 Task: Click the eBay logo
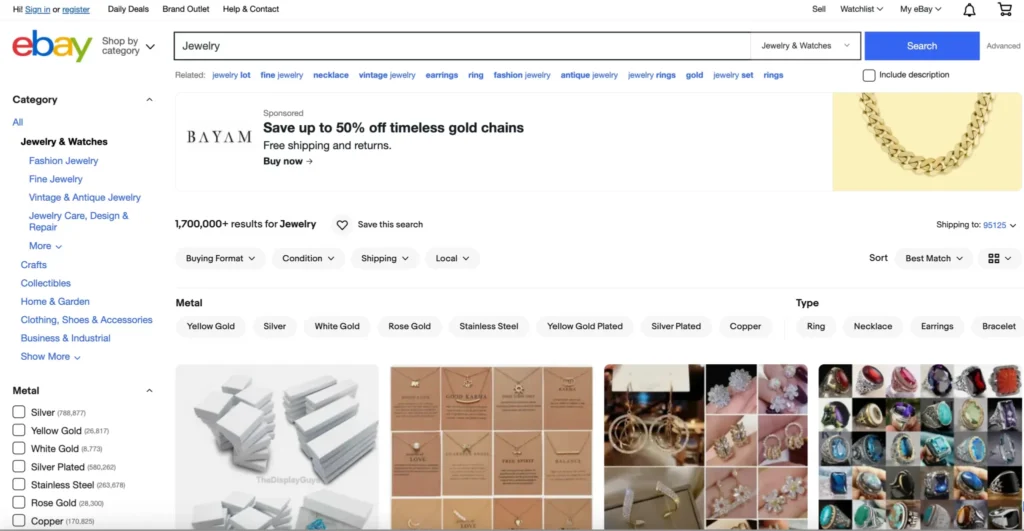[x=52, y=46]
